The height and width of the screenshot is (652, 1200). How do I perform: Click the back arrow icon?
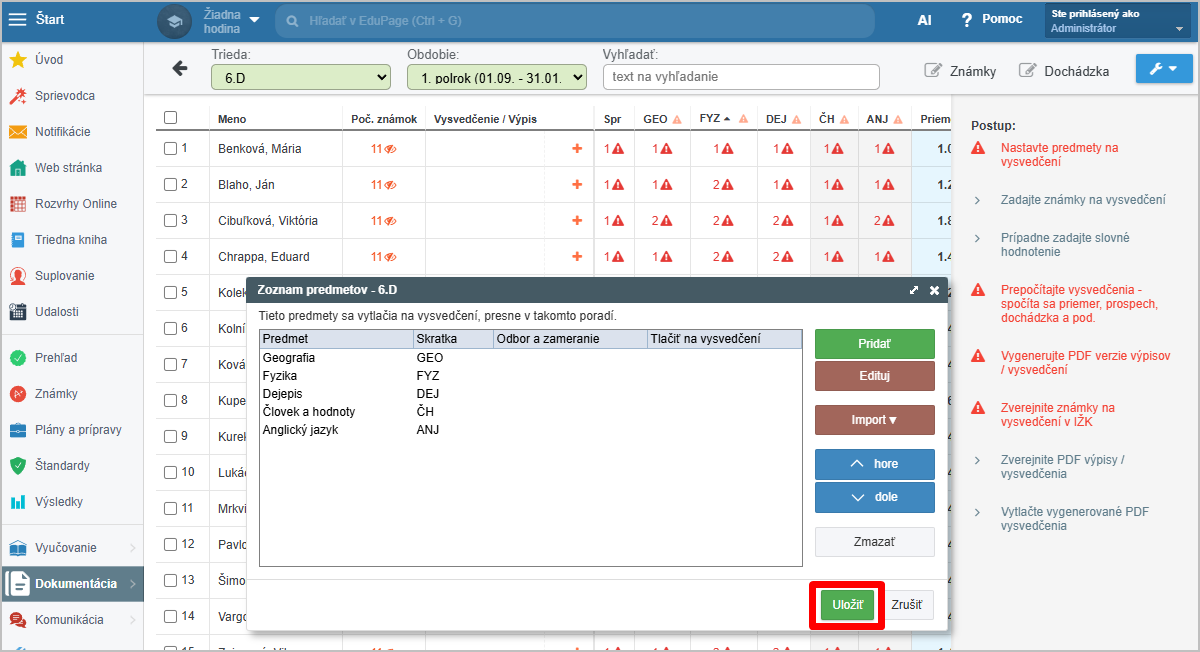tap(180, 68)
